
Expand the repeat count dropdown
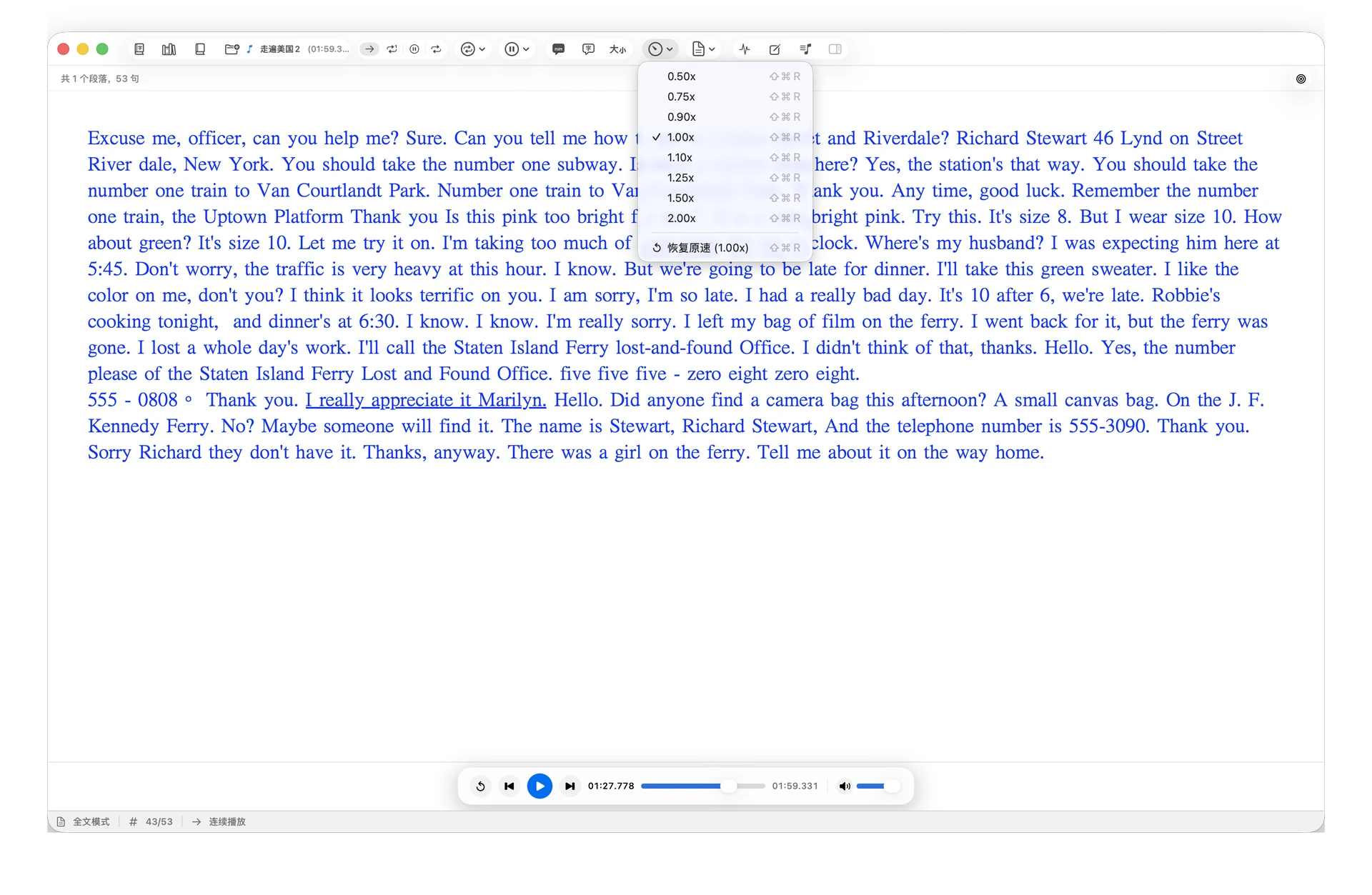(473, 49)
